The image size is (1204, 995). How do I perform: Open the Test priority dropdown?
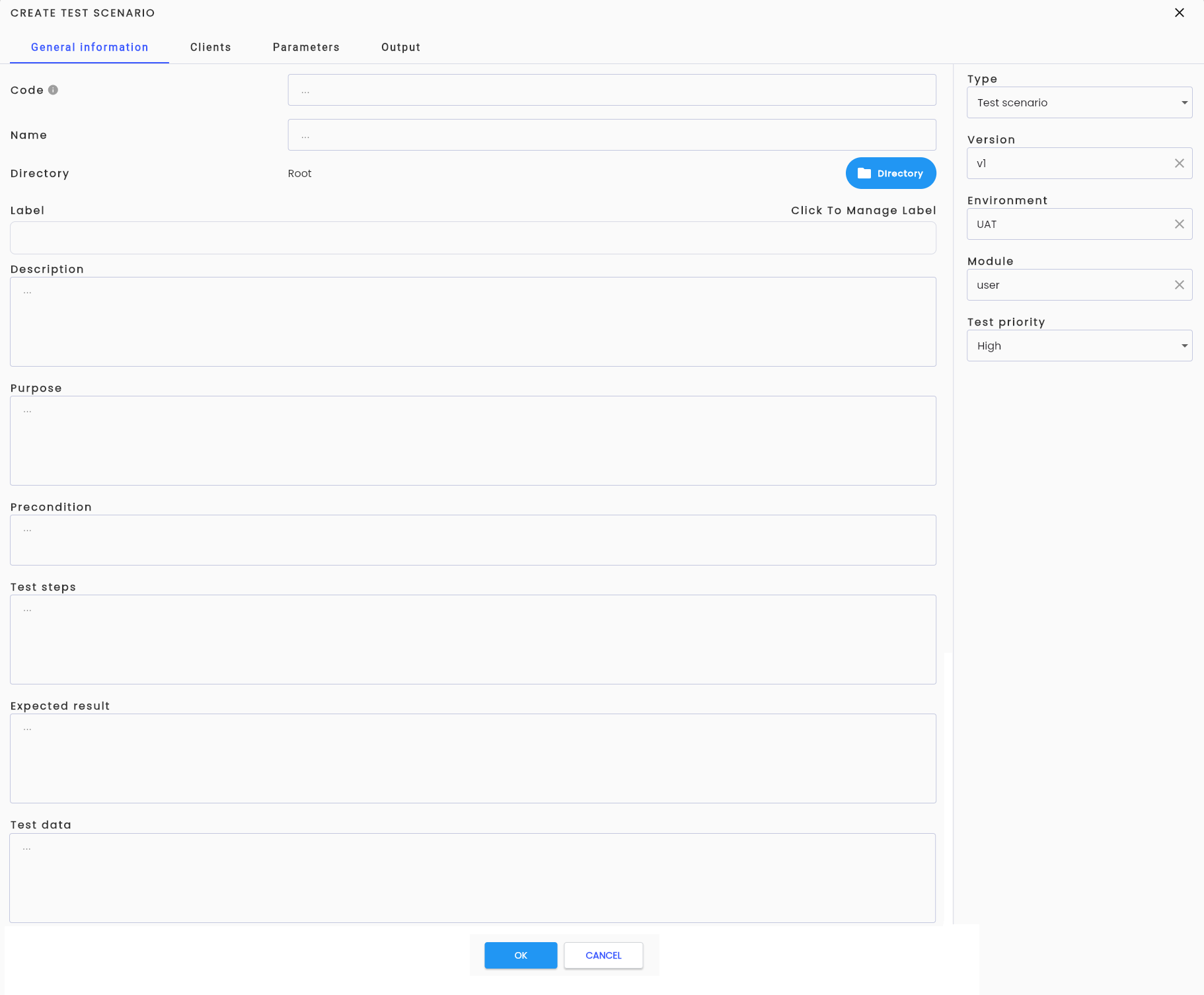pos(1079,346)
